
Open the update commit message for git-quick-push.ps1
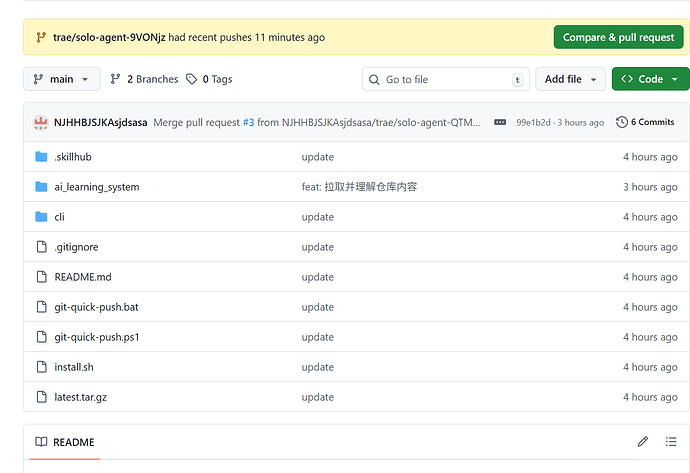coord(318,337)
